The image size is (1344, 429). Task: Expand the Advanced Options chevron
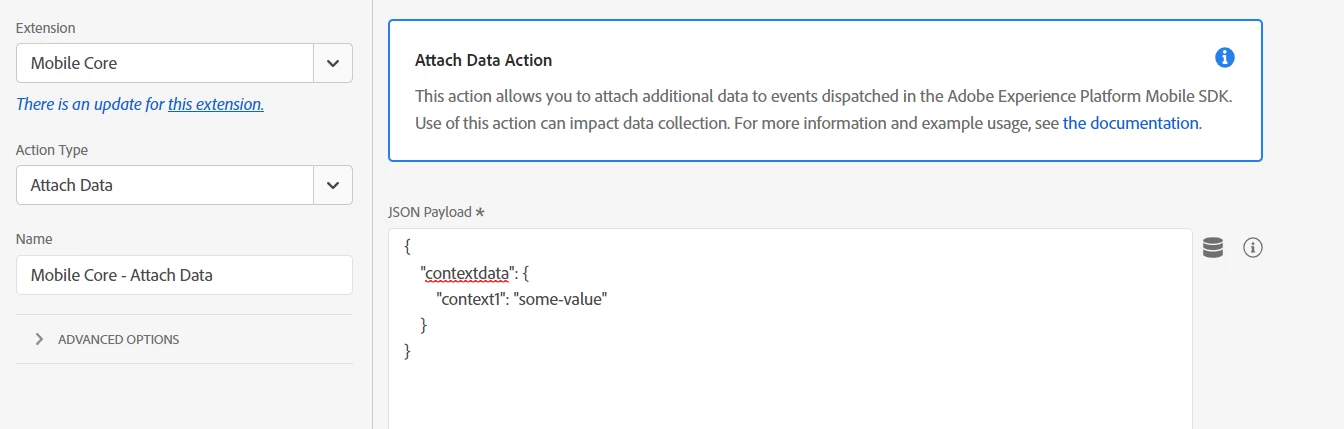click(39, 339)
